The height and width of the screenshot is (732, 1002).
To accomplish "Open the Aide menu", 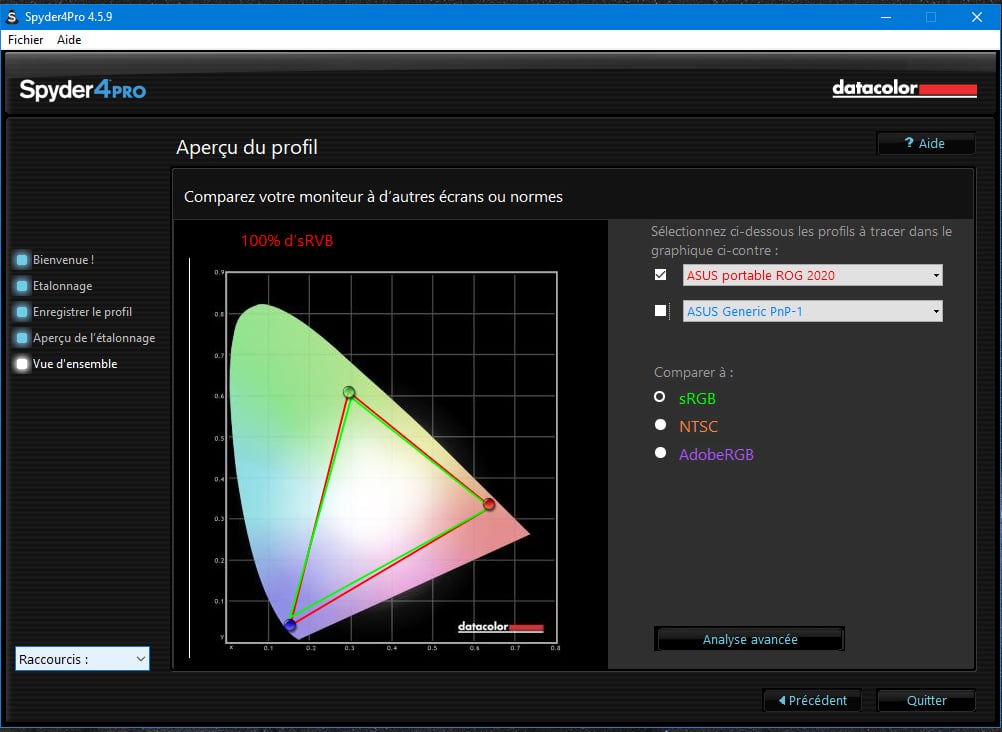I will click(x=68, y=40).
